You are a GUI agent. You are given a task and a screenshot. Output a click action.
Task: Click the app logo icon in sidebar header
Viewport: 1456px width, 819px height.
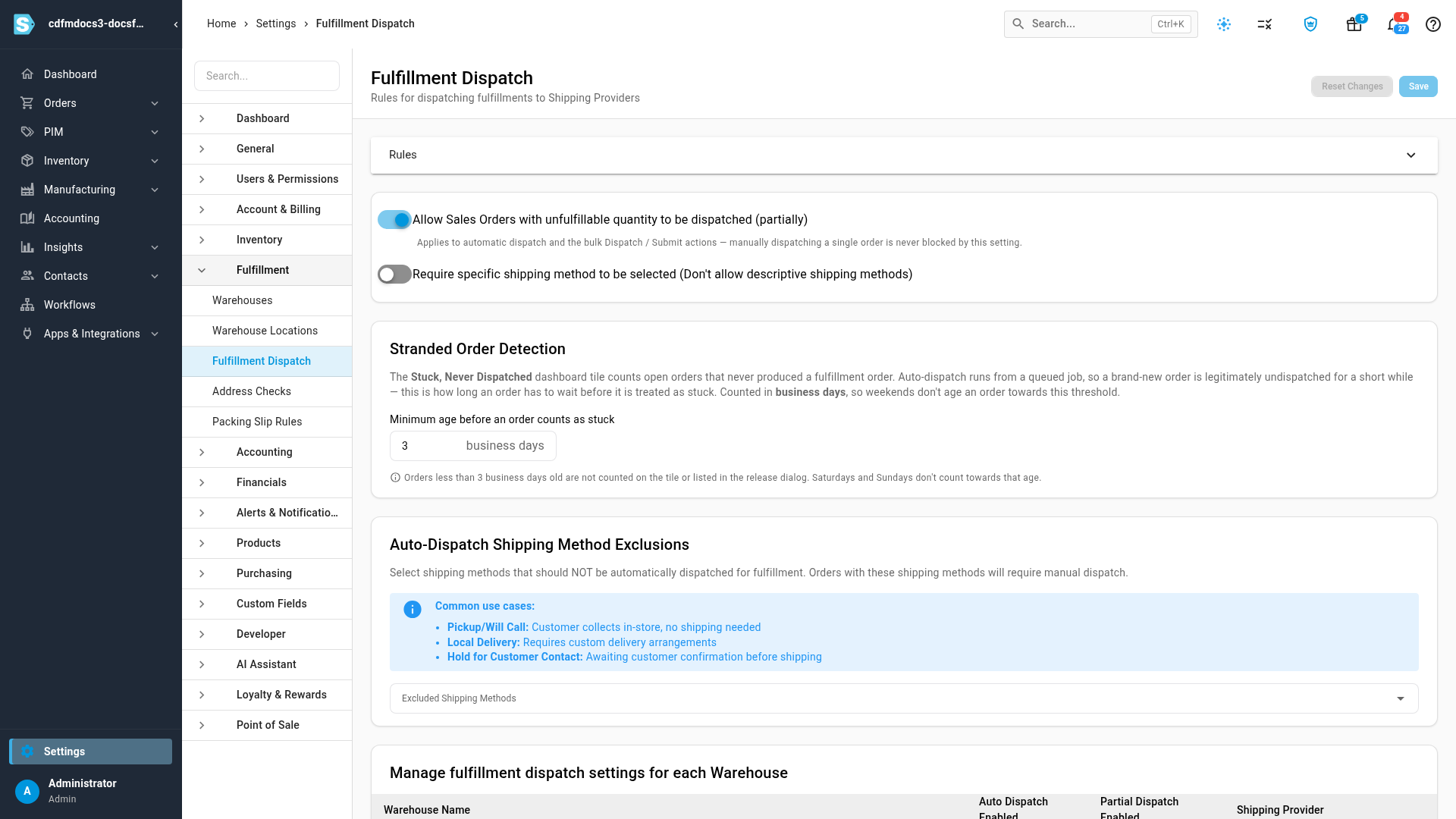coord(24,24)
